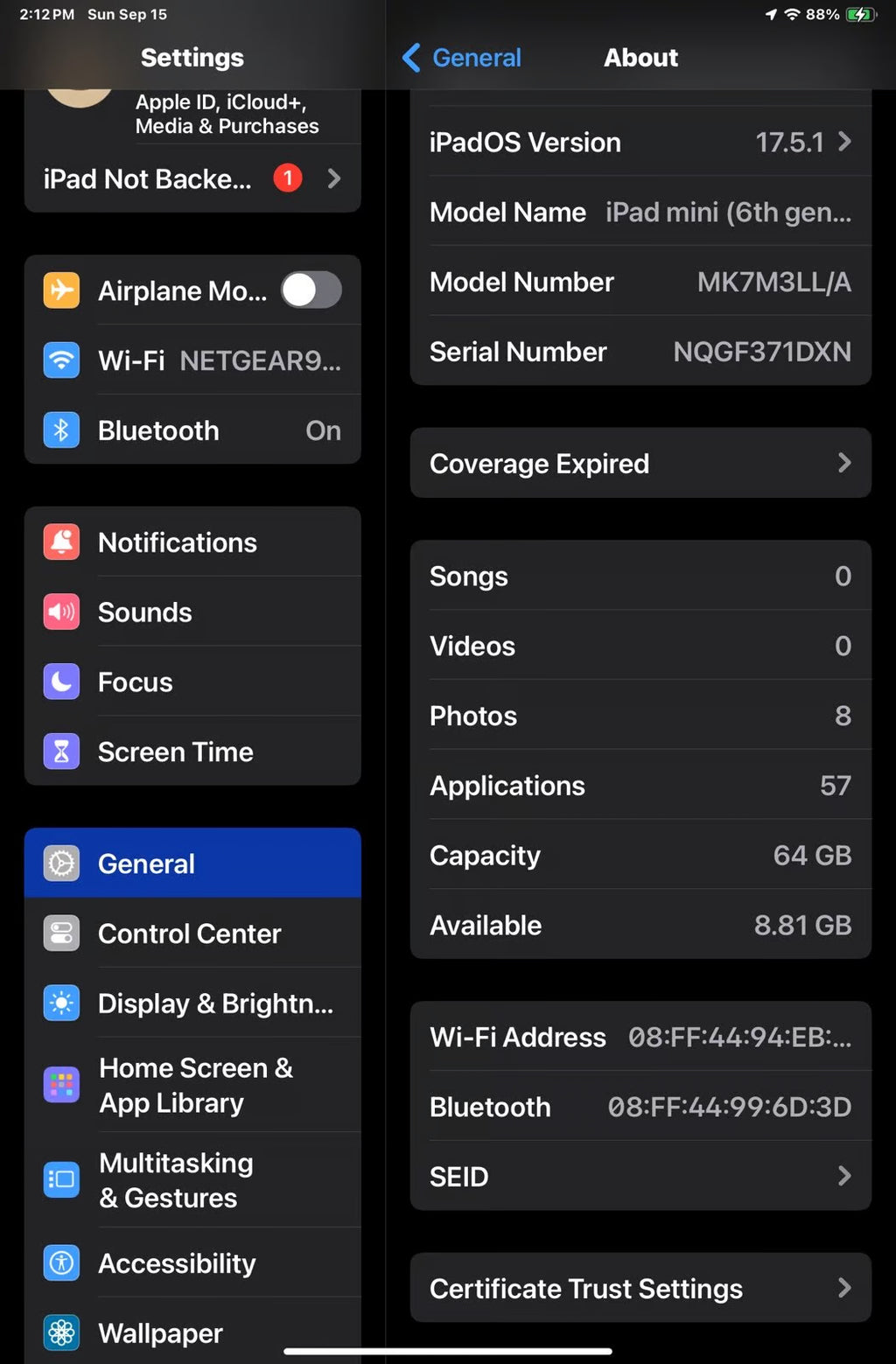The width and height of the screenshot is (896, 1364).
Task: Click the Bluetooth icon
Action: pos(60,430)
